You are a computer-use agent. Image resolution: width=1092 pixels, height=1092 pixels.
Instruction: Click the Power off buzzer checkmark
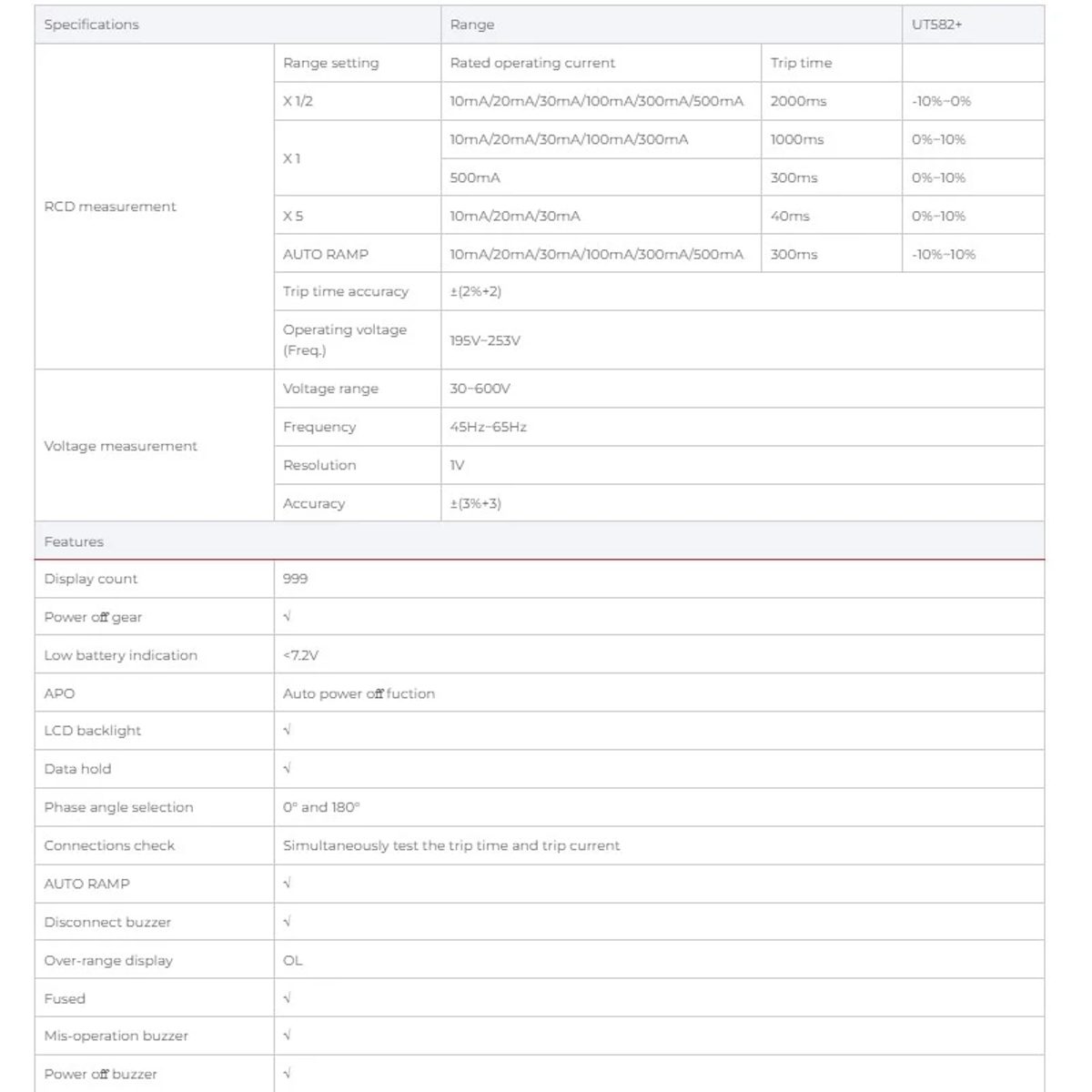click(288, 1074)
